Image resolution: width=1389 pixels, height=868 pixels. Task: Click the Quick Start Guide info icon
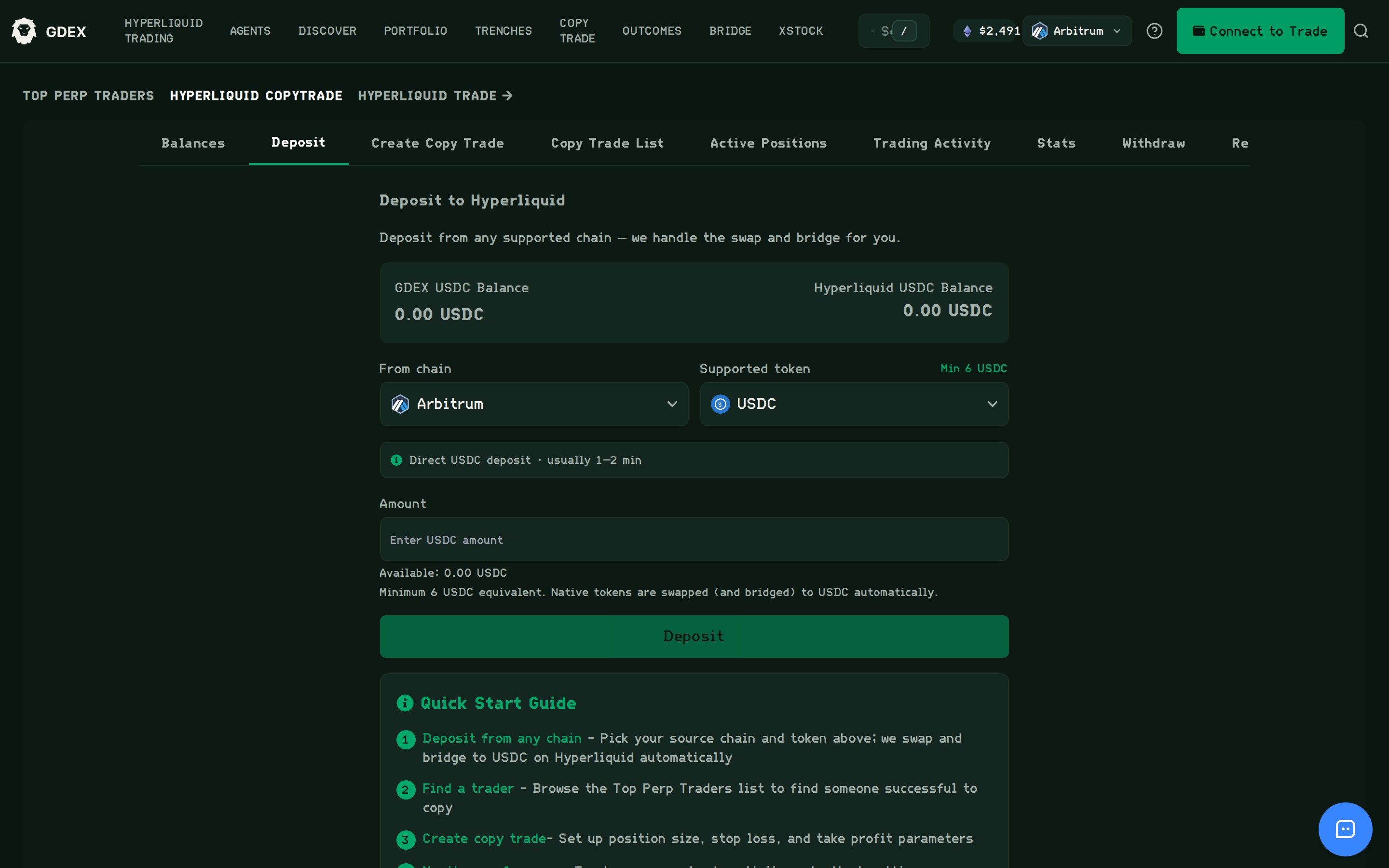(405, 703)
